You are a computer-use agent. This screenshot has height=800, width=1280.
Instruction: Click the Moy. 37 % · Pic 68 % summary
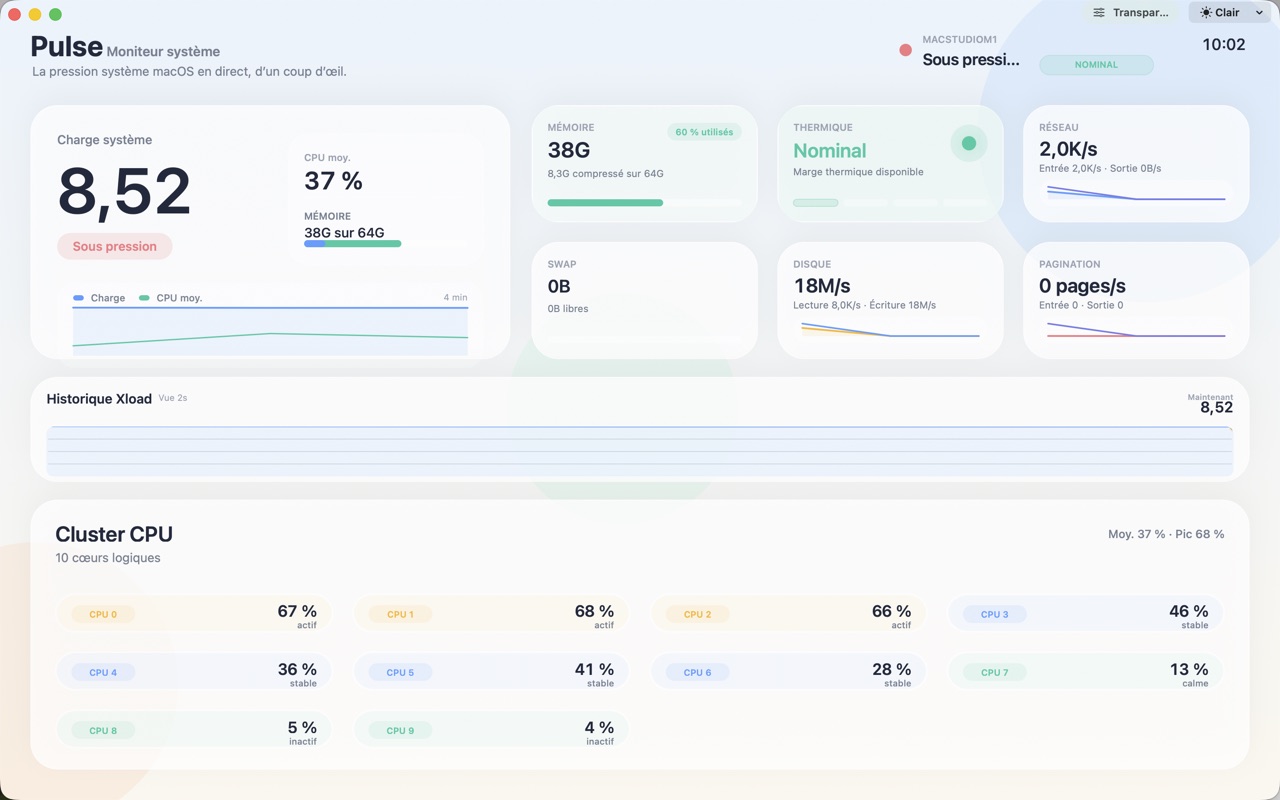tap(1166, 534)
